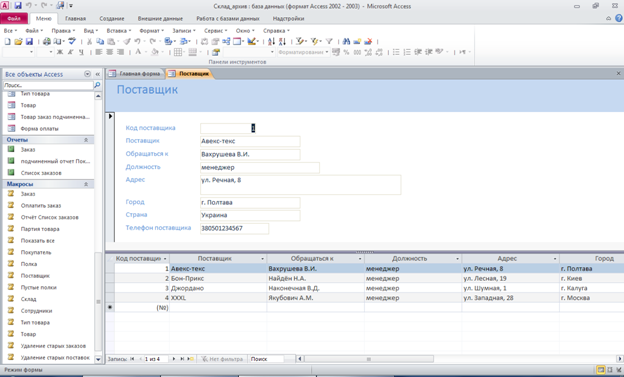624x377 pixels.
Task: Open the Сервис menu
Action: coord(216,31)
